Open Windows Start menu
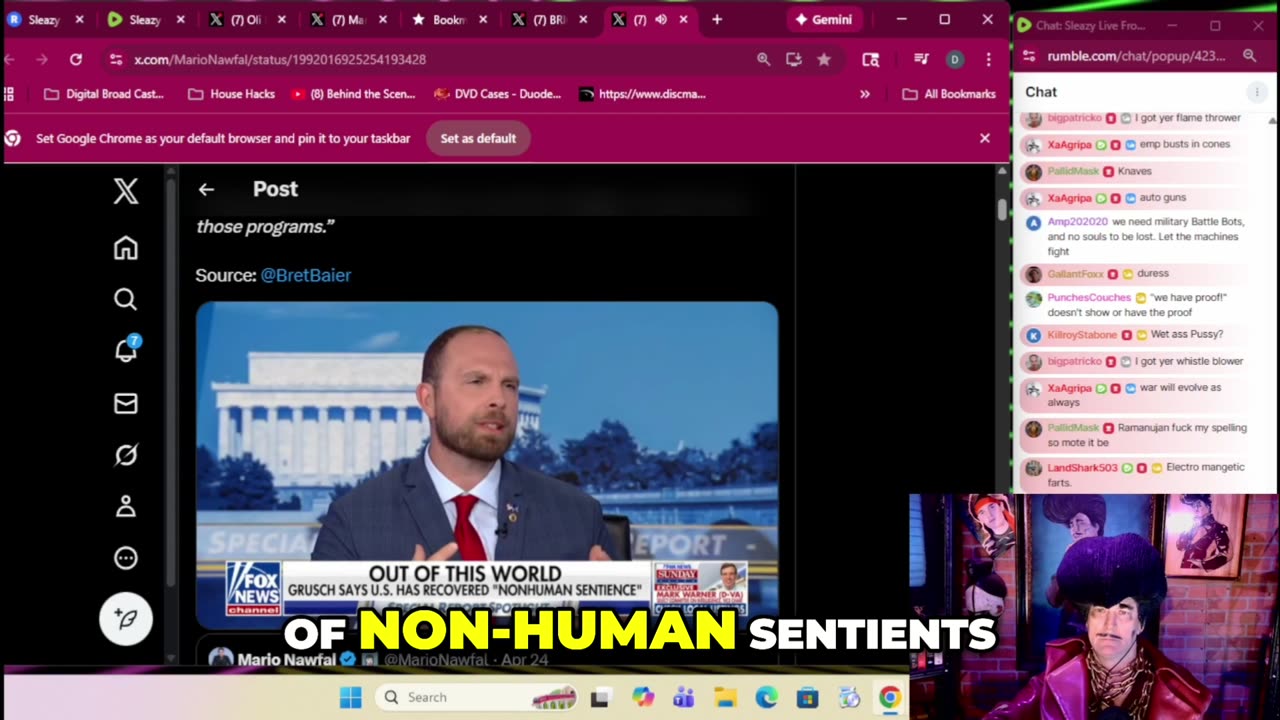 (x=351, y=697)
